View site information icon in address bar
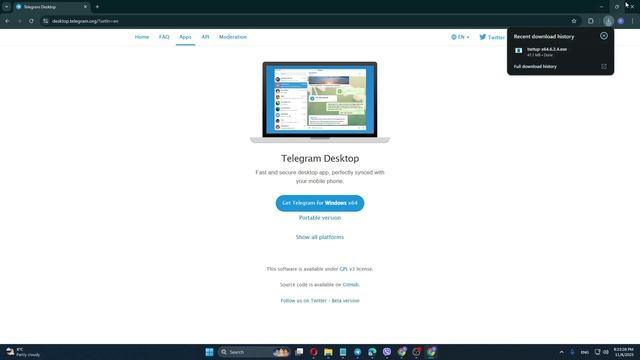This screenshot has height=360, width=640. click(45, 21)
